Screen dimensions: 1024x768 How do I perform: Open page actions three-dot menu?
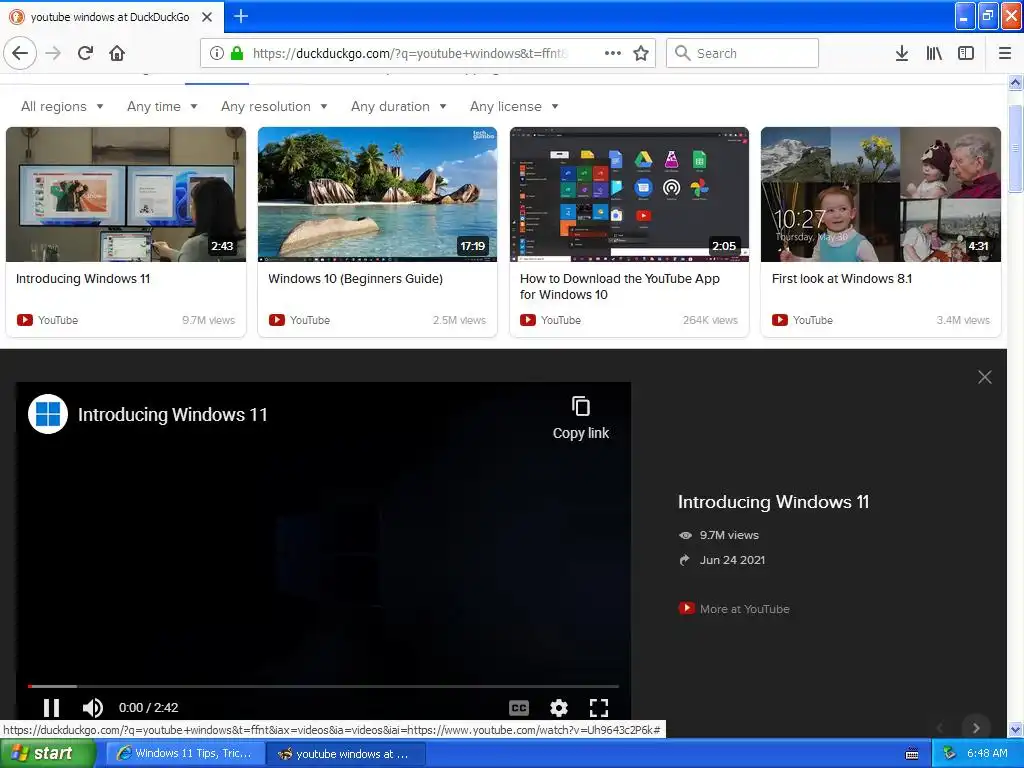pyautogui.click(x=613, y=53)
